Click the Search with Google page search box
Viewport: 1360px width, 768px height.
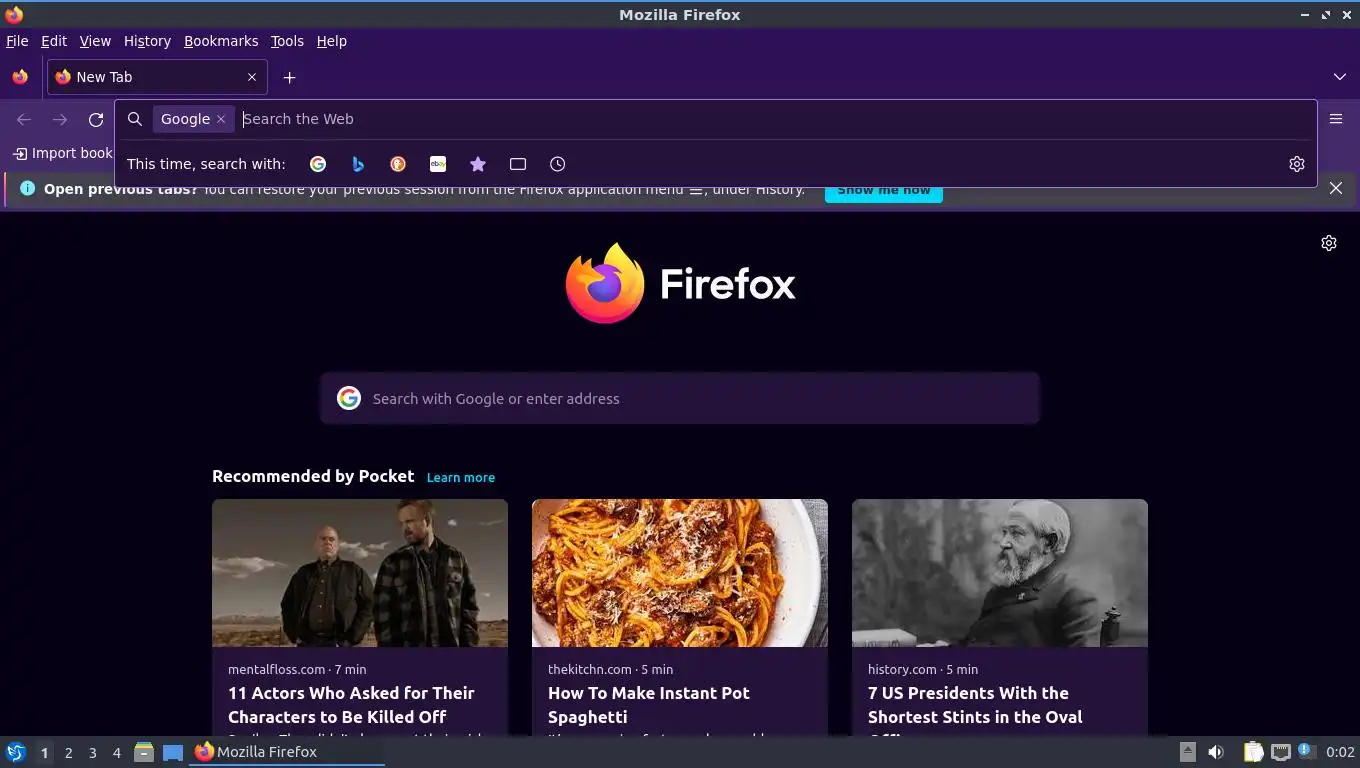(680, 398)
